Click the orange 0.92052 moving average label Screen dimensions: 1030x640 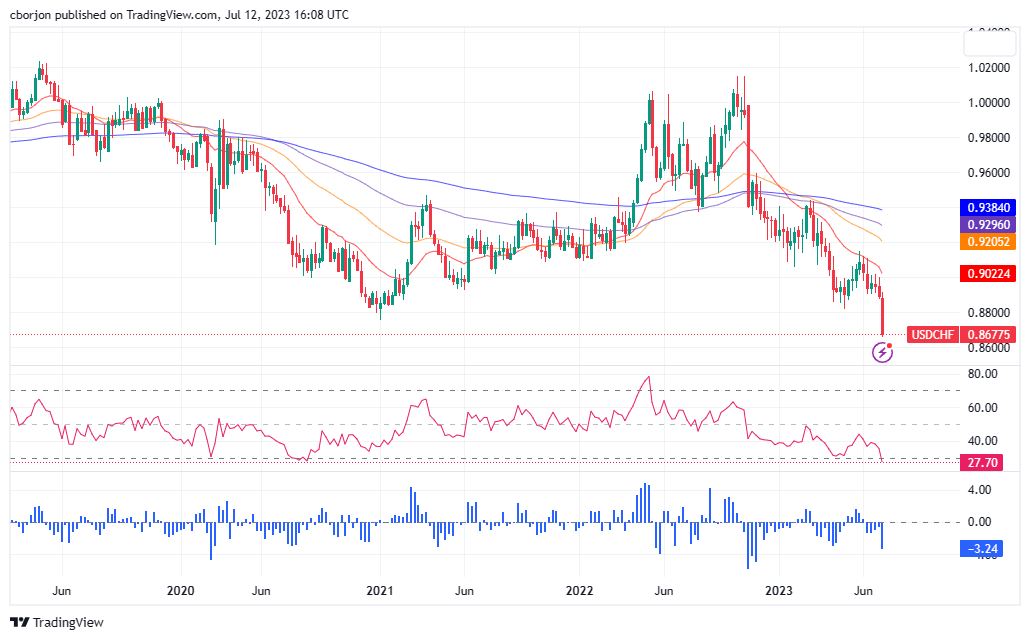pos(988,240)
